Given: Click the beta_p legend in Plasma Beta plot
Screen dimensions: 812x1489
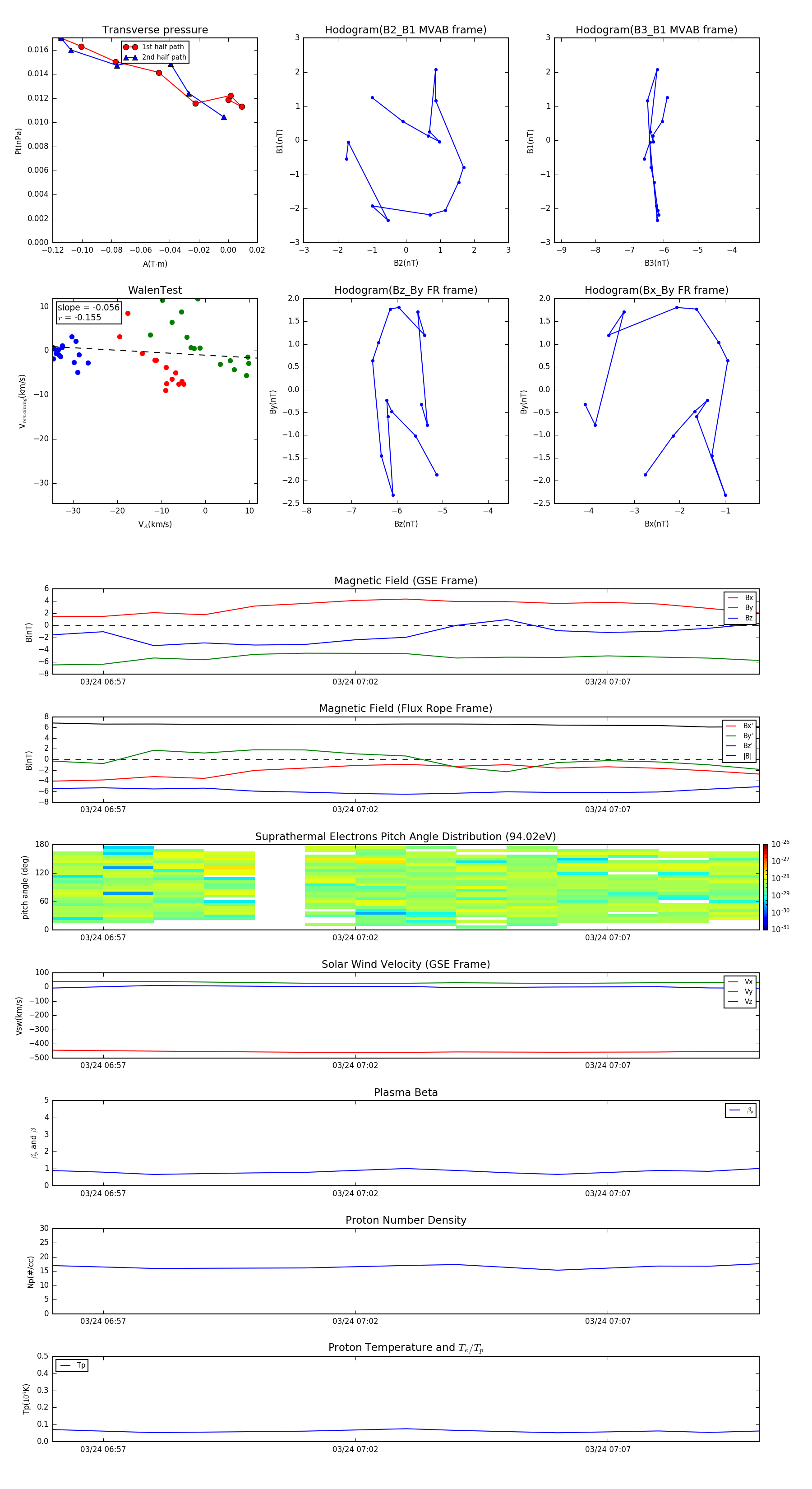Looking at the screenshot, I should pyautogui.click(x=740, y=1110).
